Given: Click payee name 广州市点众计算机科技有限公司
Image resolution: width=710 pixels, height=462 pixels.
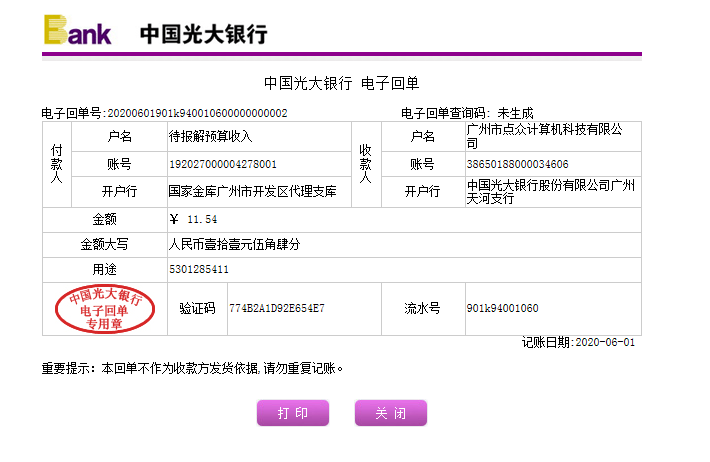Looking at the screenshot, I should pos(545,136).
